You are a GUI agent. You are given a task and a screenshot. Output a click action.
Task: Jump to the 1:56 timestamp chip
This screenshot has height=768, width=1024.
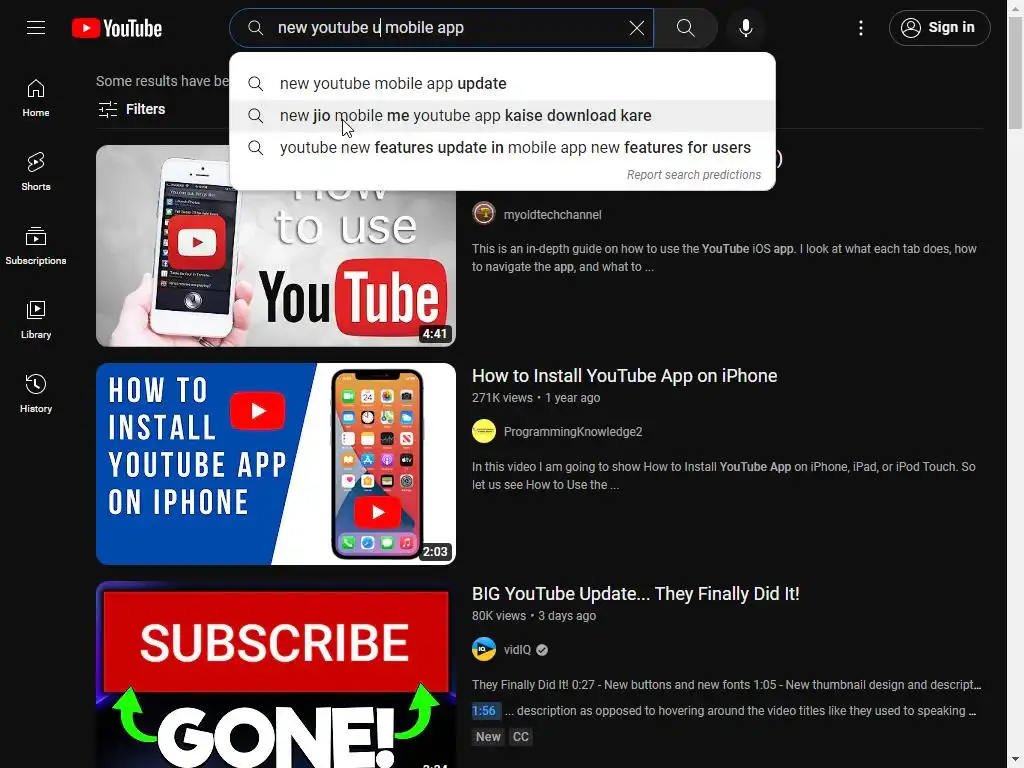484,711
